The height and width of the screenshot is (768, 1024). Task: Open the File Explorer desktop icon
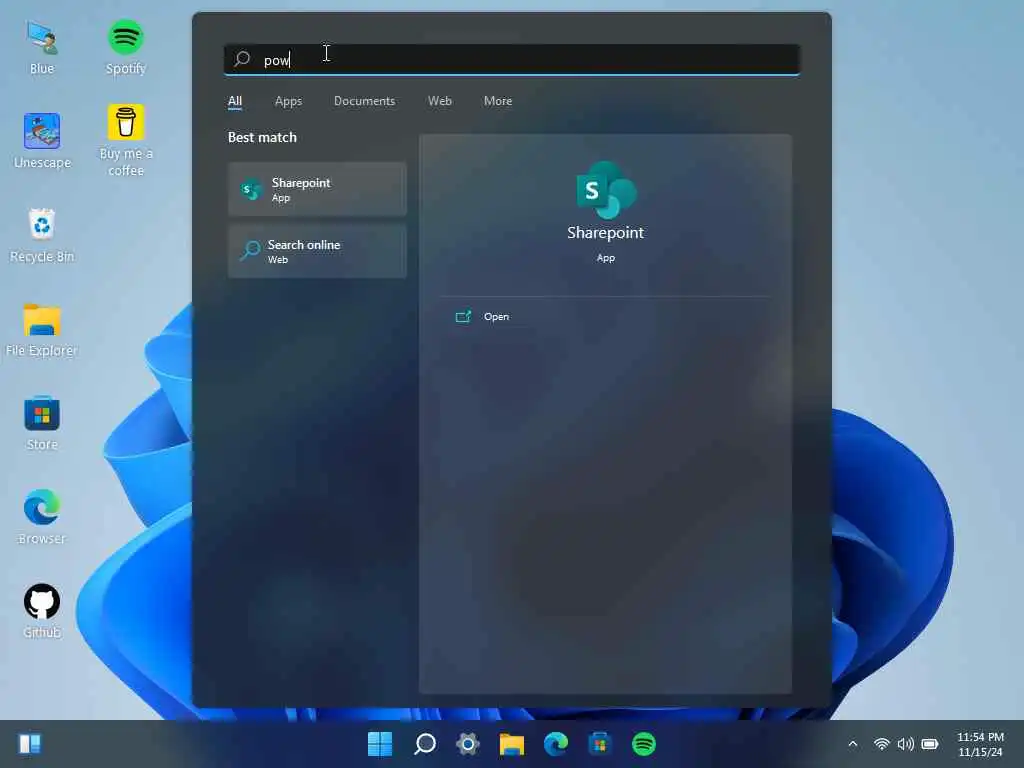[42, 329]
